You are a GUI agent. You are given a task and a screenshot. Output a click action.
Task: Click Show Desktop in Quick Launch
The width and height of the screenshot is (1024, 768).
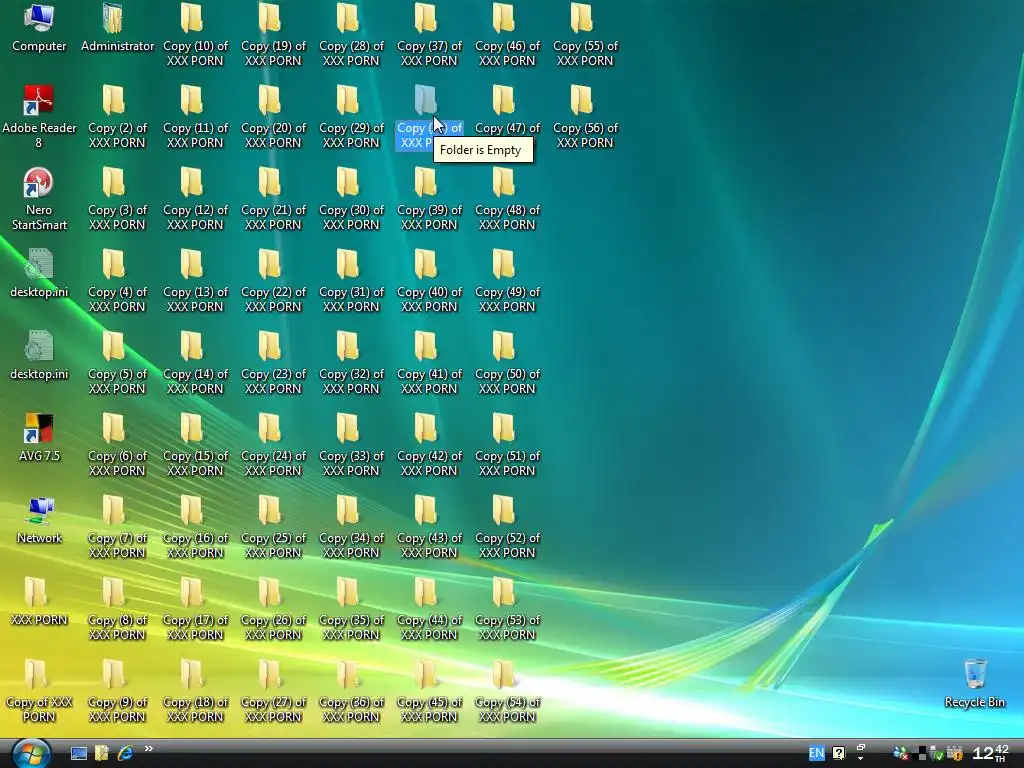point(78,754)
